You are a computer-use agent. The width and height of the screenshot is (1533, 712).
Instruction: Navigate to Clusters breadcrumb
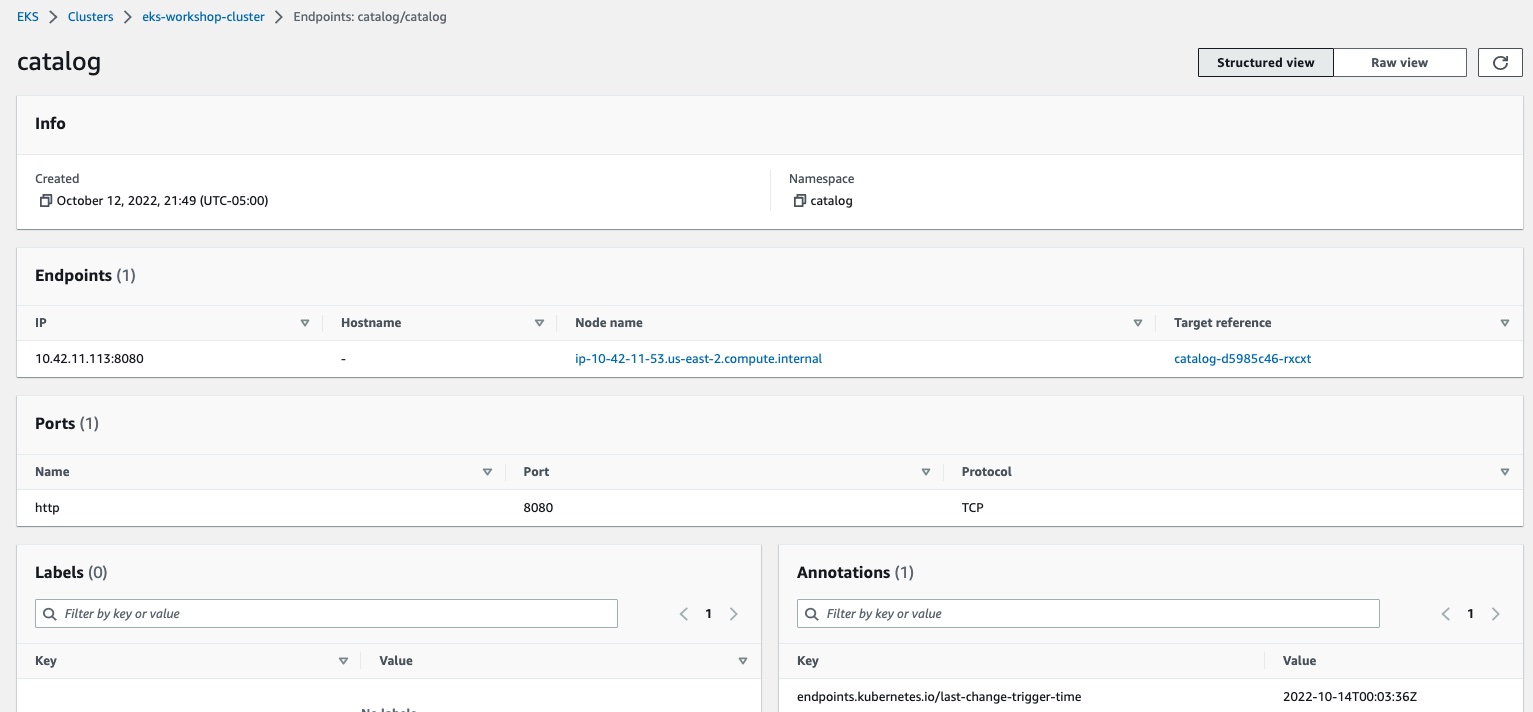tap(90, 17)
